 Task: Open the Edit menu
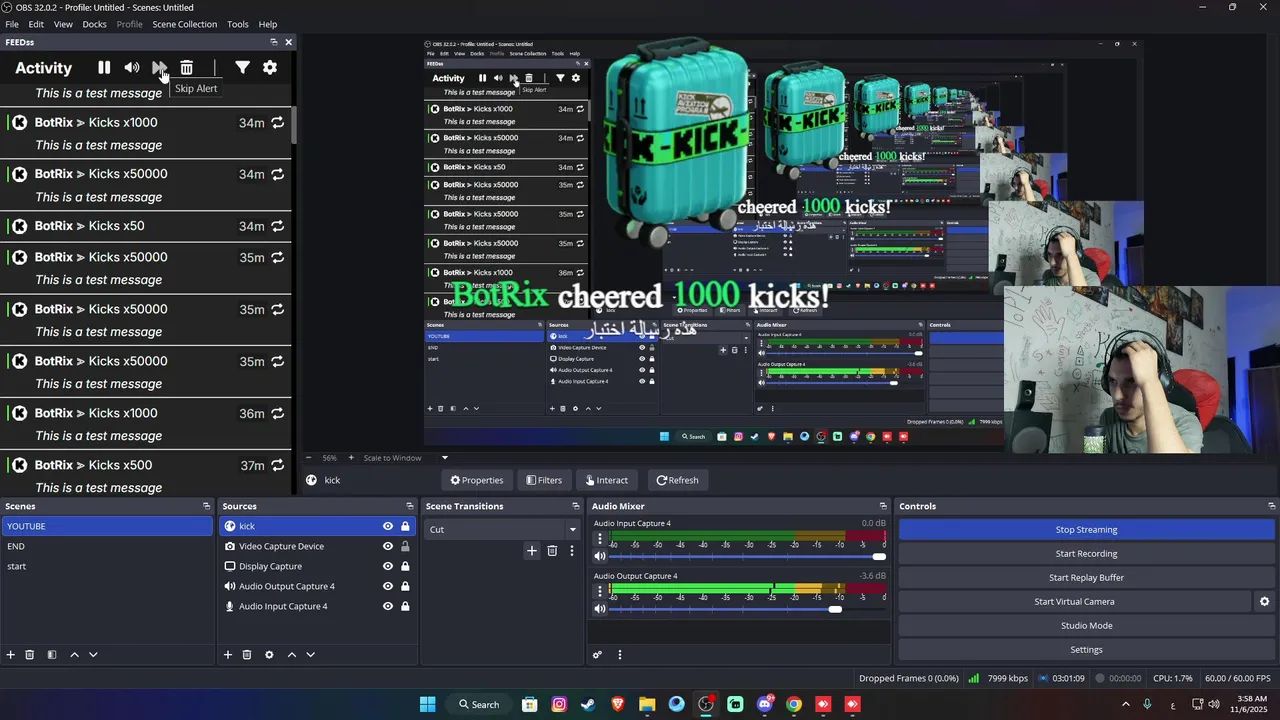36,24
